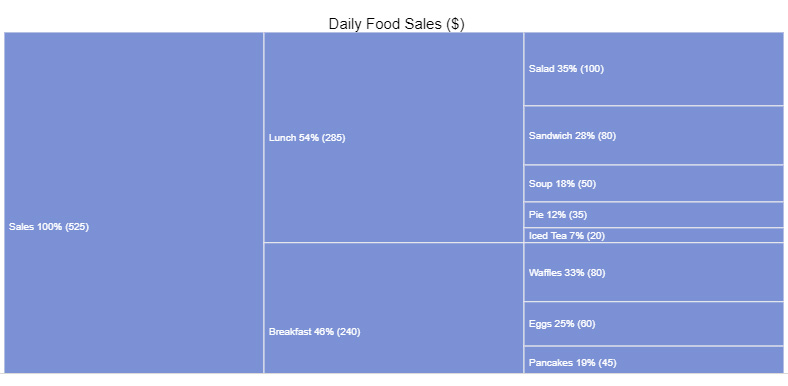The image size is (788, 386).
Task: Click the Daily Food Sales ($) chart title
Action: pos(397,24)
